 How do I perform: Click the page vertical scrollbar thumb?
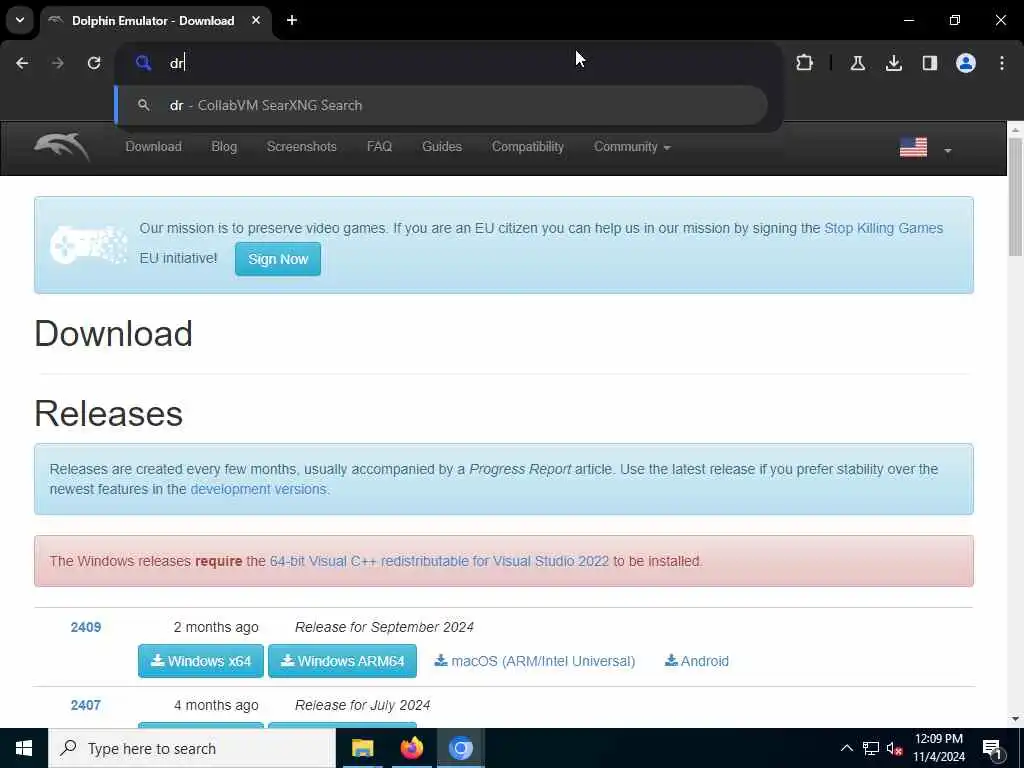coord(1015,197)
